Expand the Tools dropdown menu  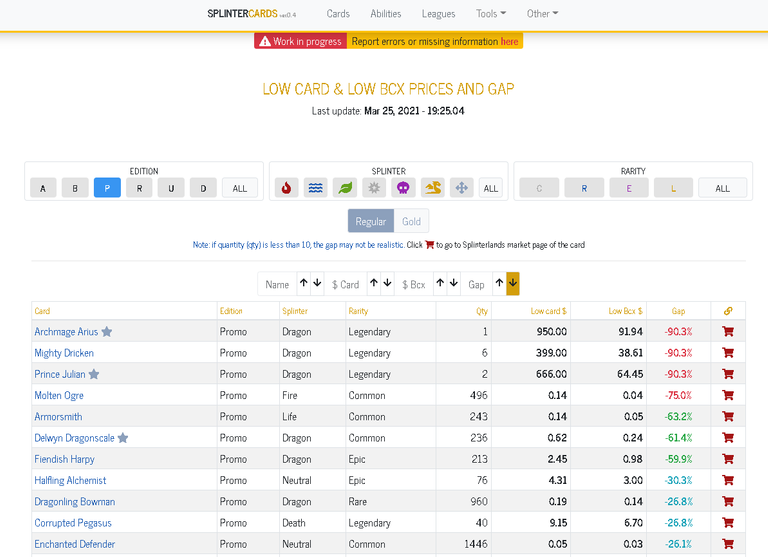[x=491, y=14]
